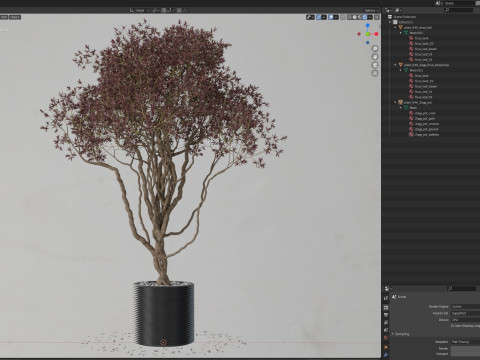Open Device CPU dropdown
480x360 pixels.
(x=465, y=320)
